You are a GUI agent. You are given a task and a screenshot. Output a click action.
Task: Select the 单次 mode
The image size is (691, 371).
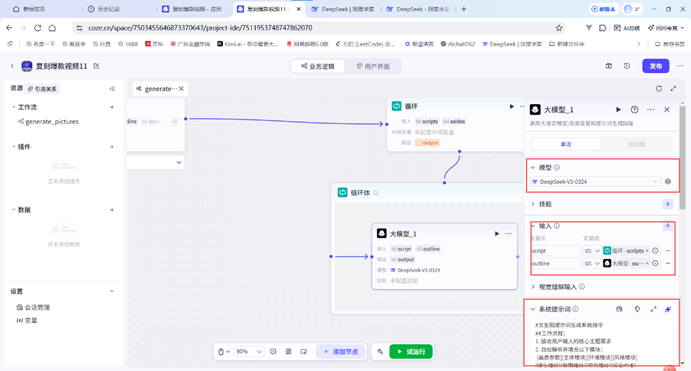566,144
